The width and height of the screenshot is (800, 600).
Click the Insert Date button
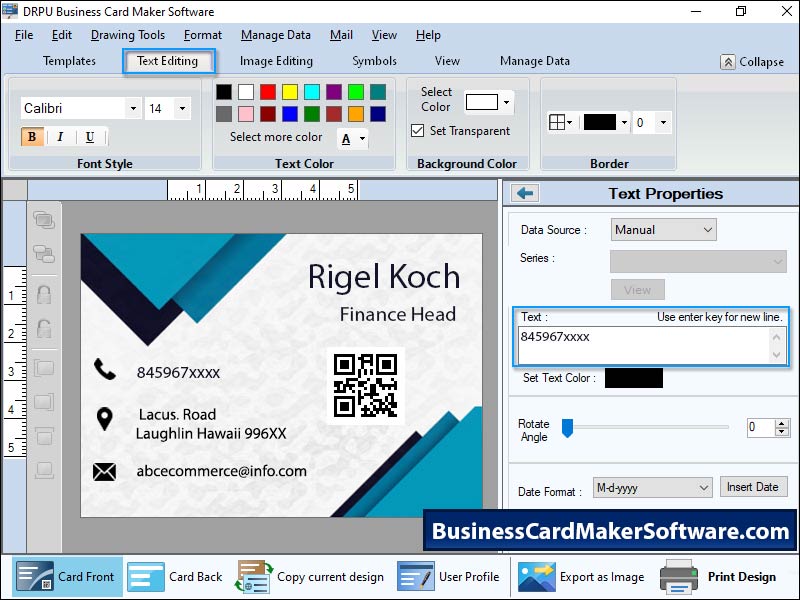(753, 487)
